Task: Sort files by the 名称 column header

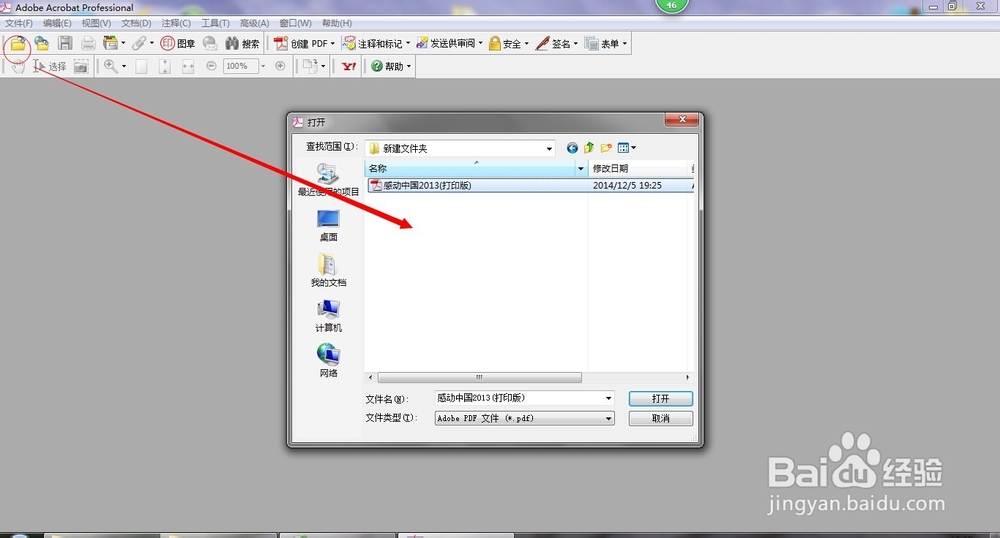Action: [x=470, y=169]
